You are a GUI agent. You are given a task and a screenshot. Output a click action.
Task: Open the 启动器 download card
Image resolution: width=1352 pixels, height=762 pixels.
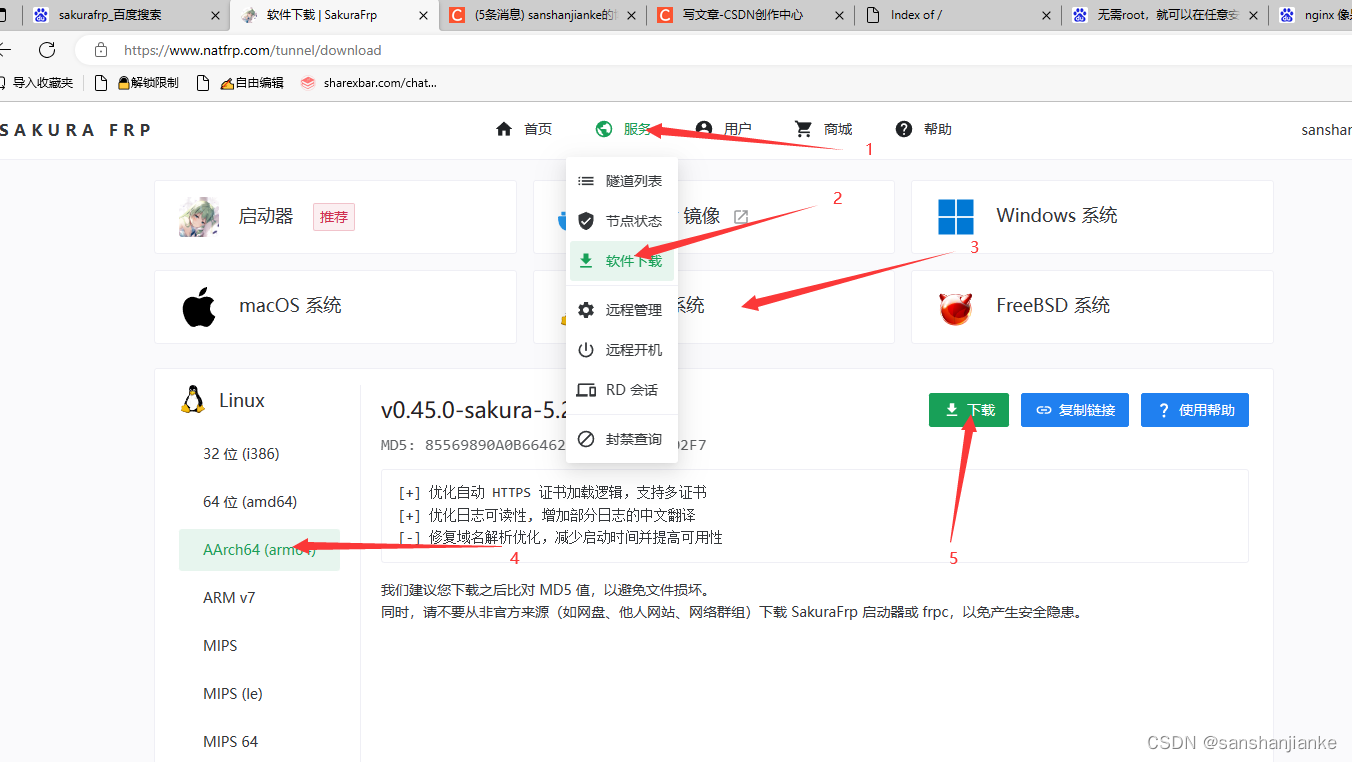(335, 217)
